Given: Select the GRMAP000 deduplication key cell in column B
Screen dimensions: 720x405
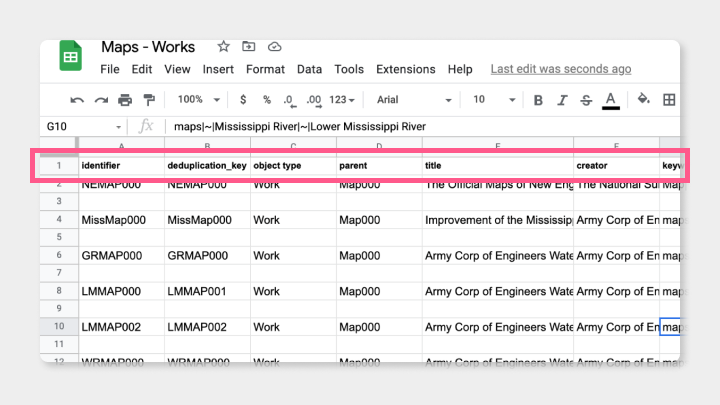Looking at the screenshot, I should 208,255.
